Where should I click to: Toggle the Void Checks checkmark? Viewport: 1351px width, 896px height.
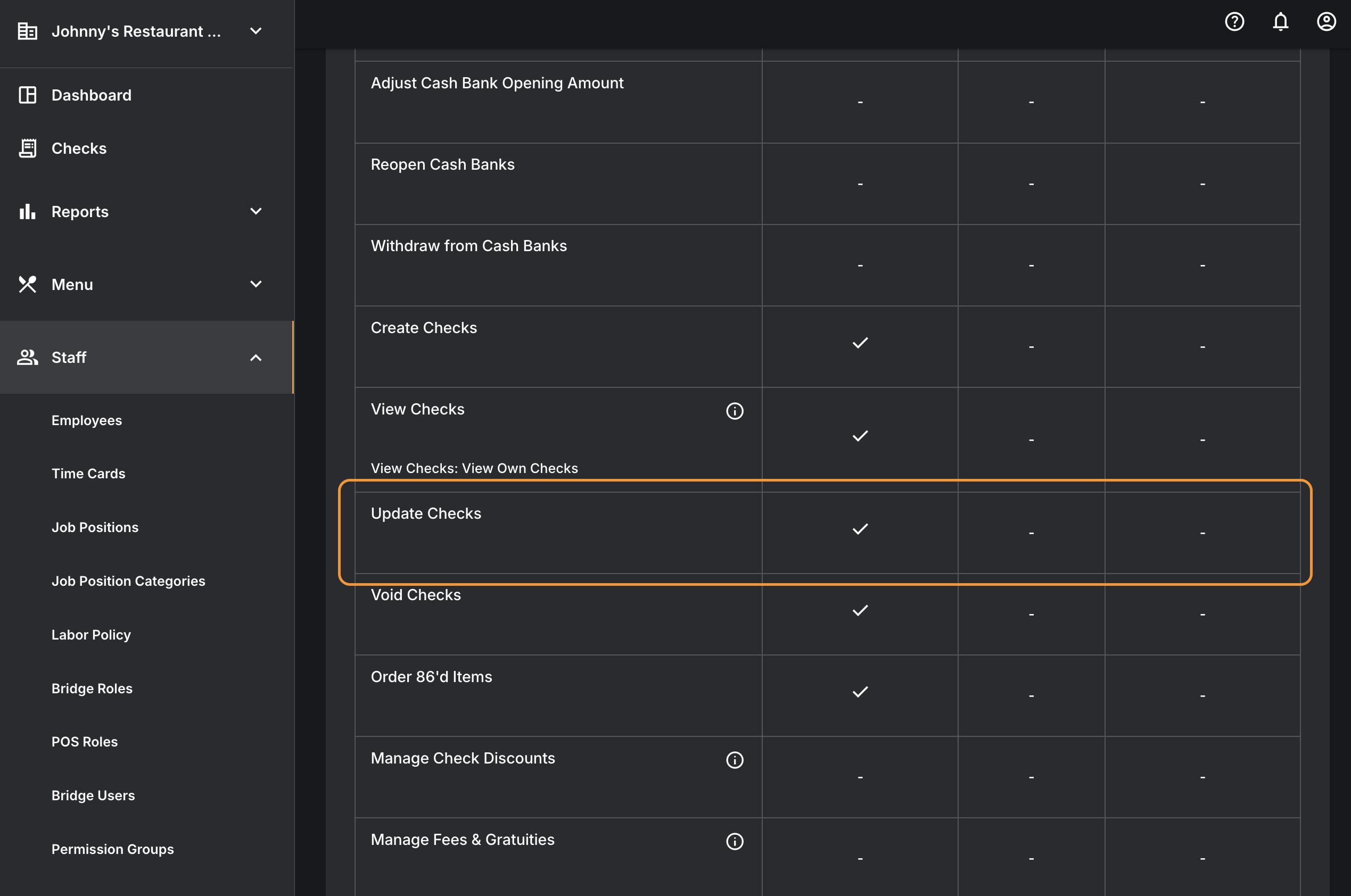[860, 611]
